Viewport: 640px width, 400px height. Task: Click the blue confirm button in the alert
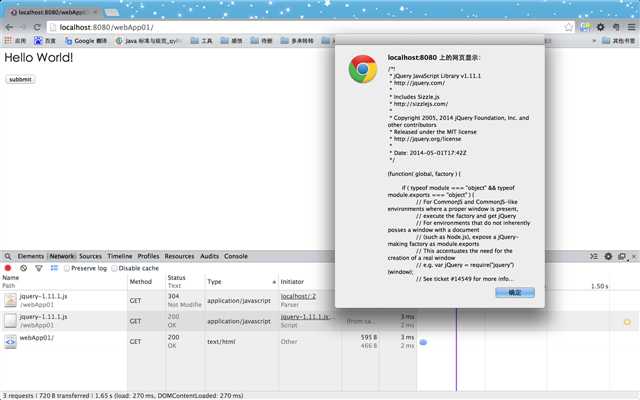coord(515,293)
